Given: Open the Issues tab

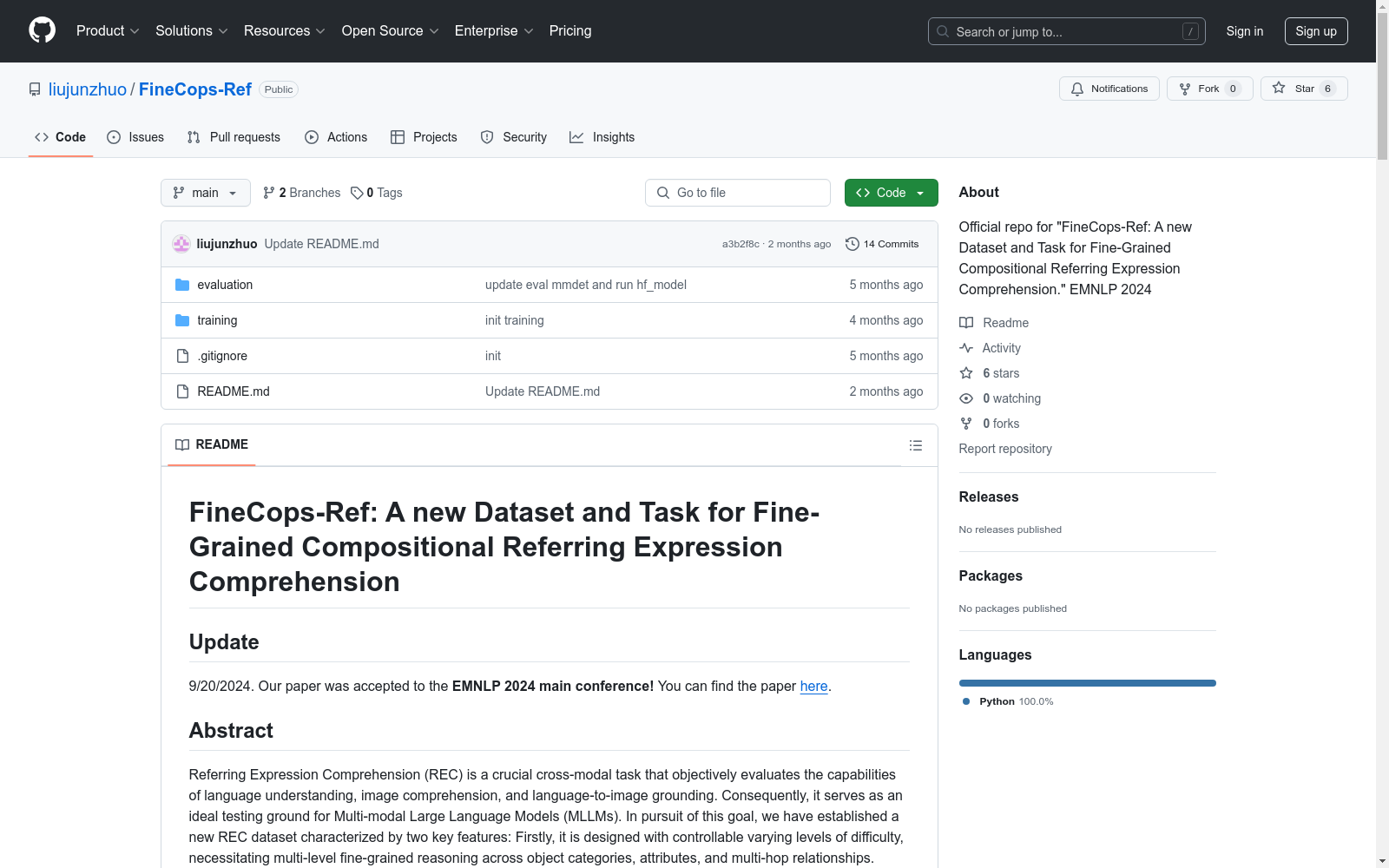Looking at the screenshot, I should click(x=135, y=137).
